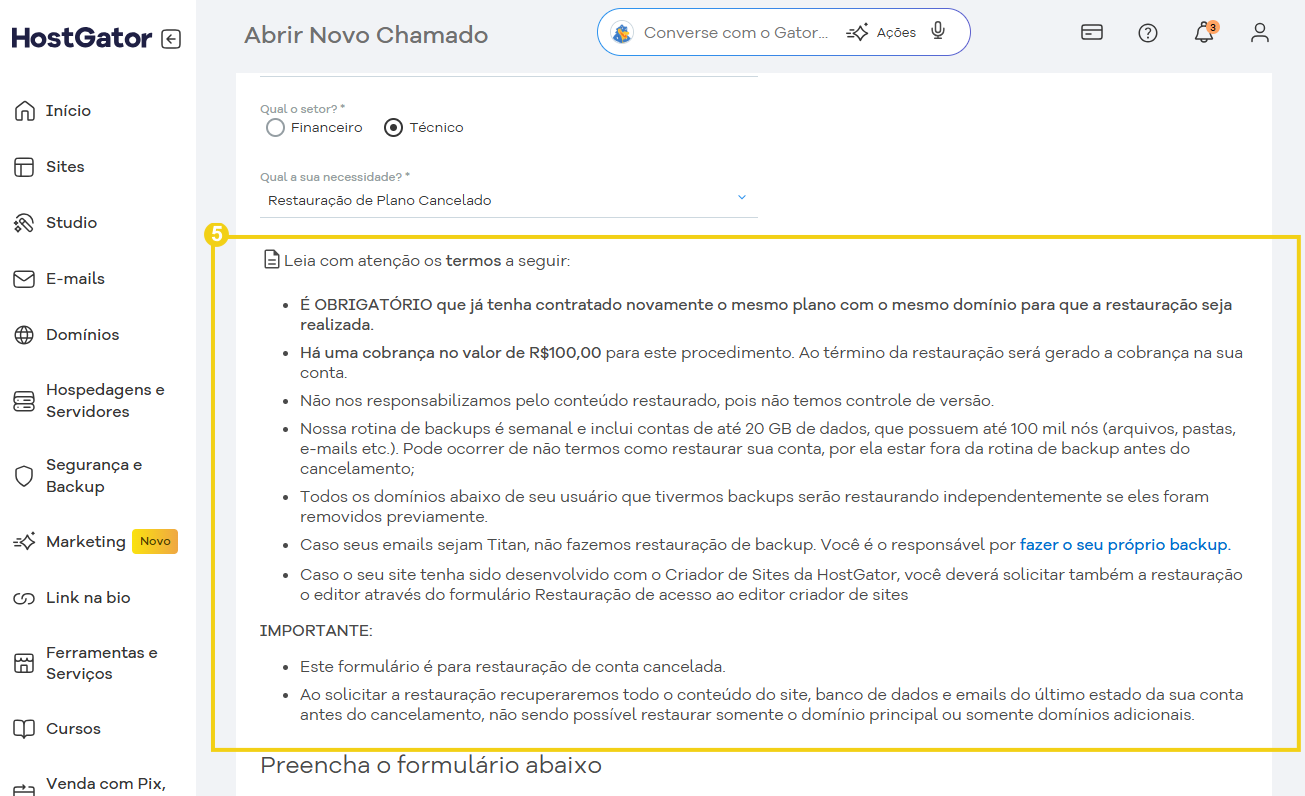Click the Hospedagens e Servidores server icon

coord(24,401)
